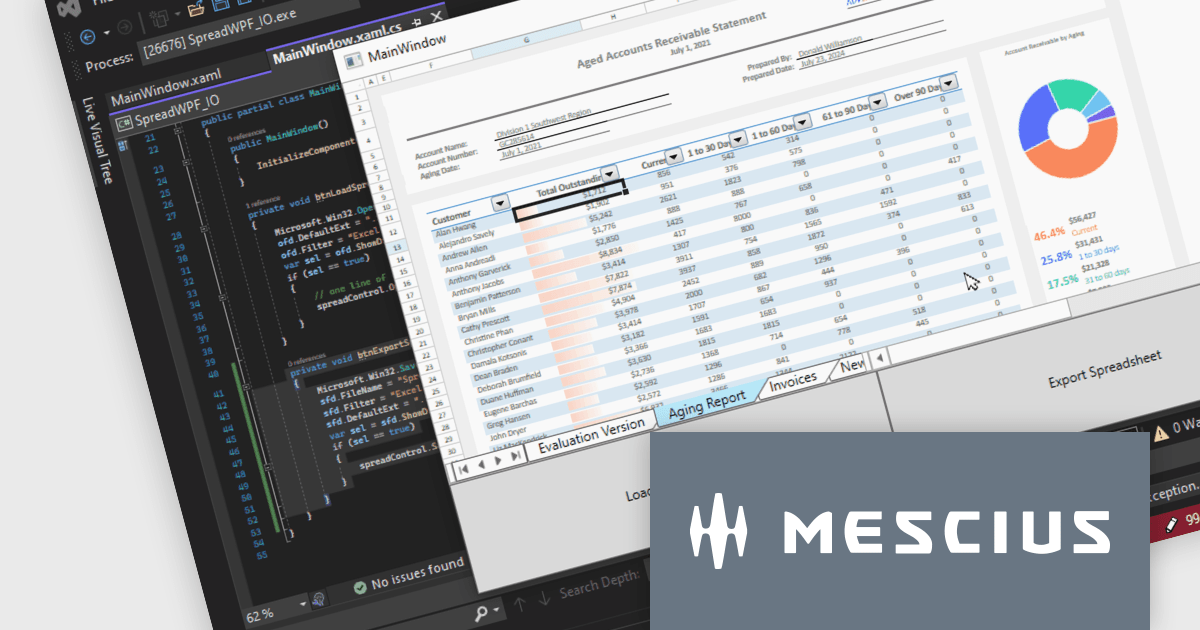This screenshot has width=1200, height=630.
Task: Select the Invoices sheet tab
Action: coord(793,378)
